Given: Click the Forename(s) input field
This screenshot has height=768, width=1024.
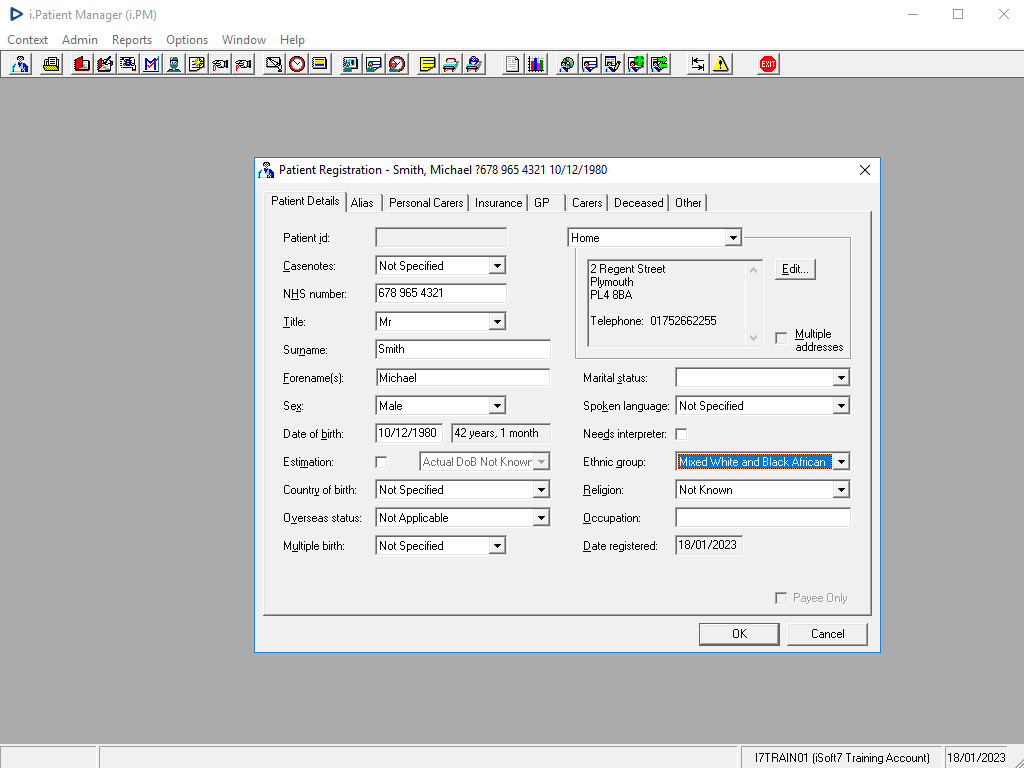Looking at the screenshot, I should click(462, 378).
